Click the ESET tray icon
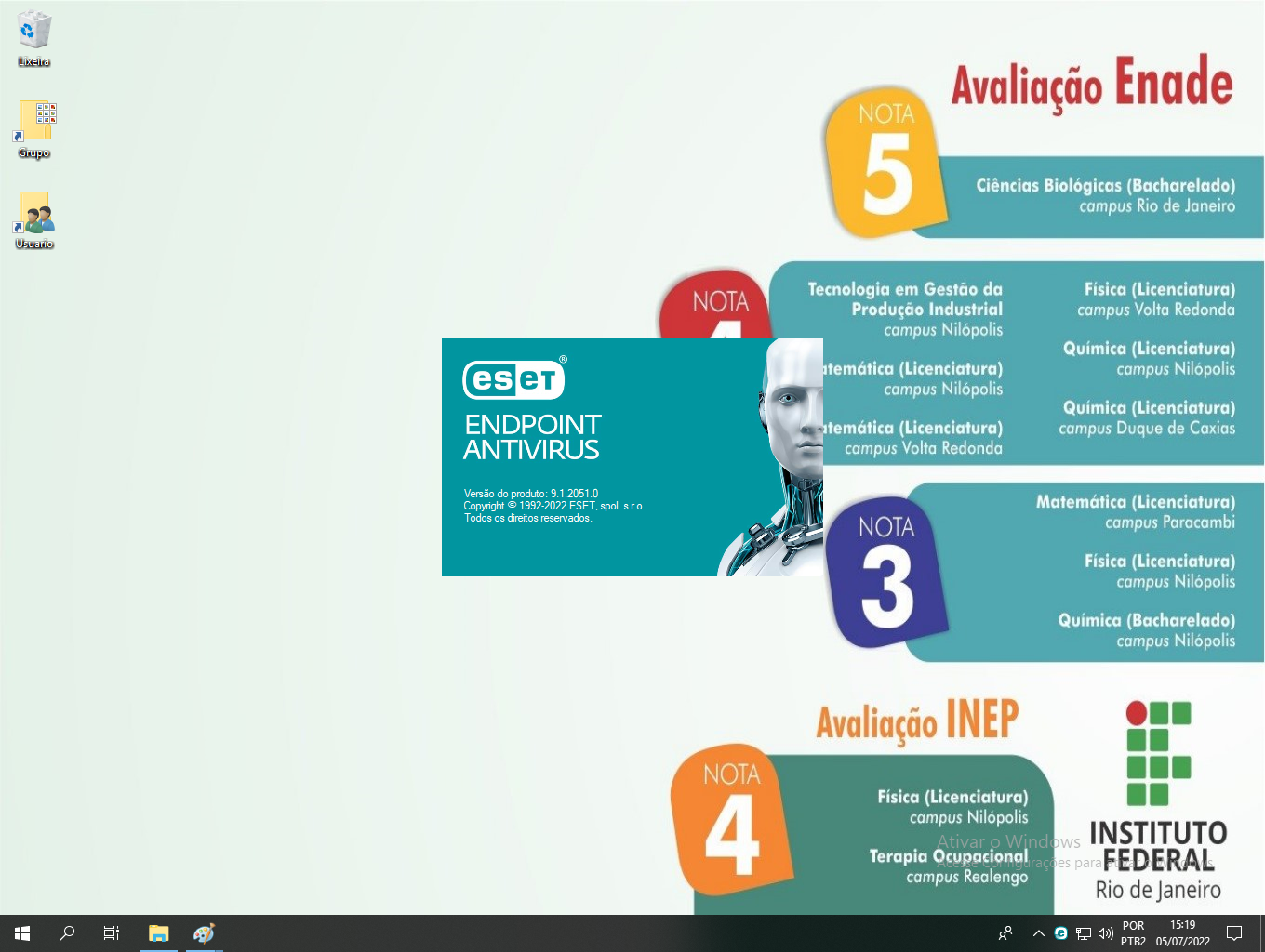The width and height of the screenshot is (1265, 952). (x=1060, y=933)
